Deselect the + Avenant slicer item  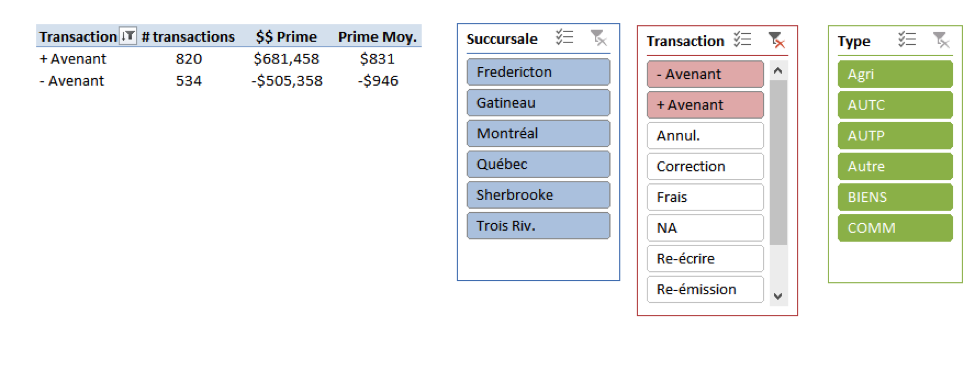pyautogui.click(x=705, y=105)
